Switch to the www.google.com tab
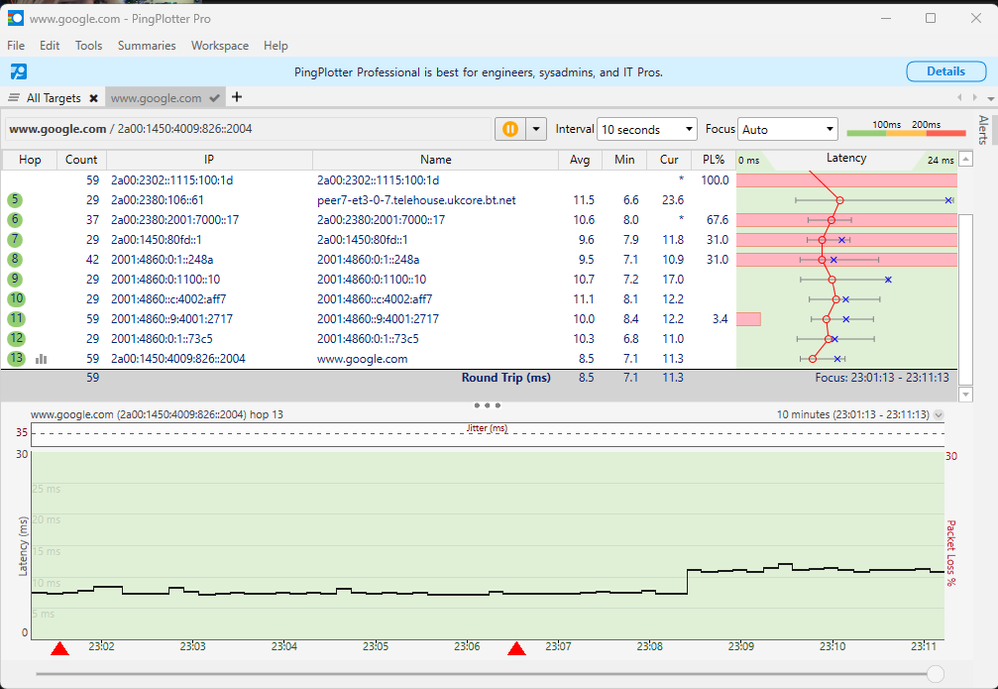This screenshot has width=998, height=689. coord(156,98)
